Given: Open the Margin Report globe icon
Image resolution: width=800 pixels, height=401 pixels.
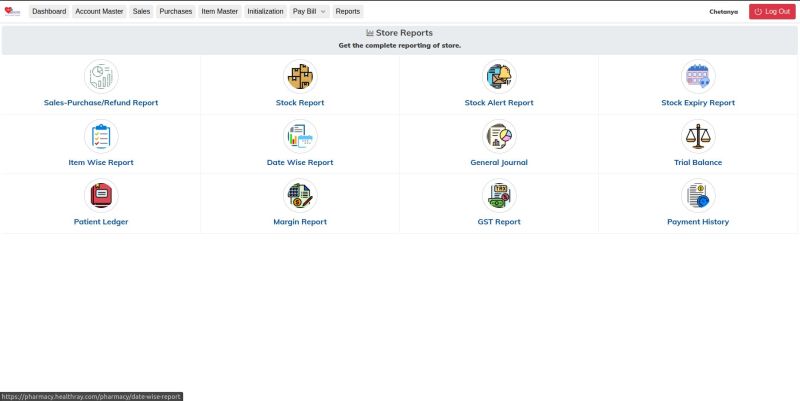Looking at the screenshot, I should pos(300,195).
